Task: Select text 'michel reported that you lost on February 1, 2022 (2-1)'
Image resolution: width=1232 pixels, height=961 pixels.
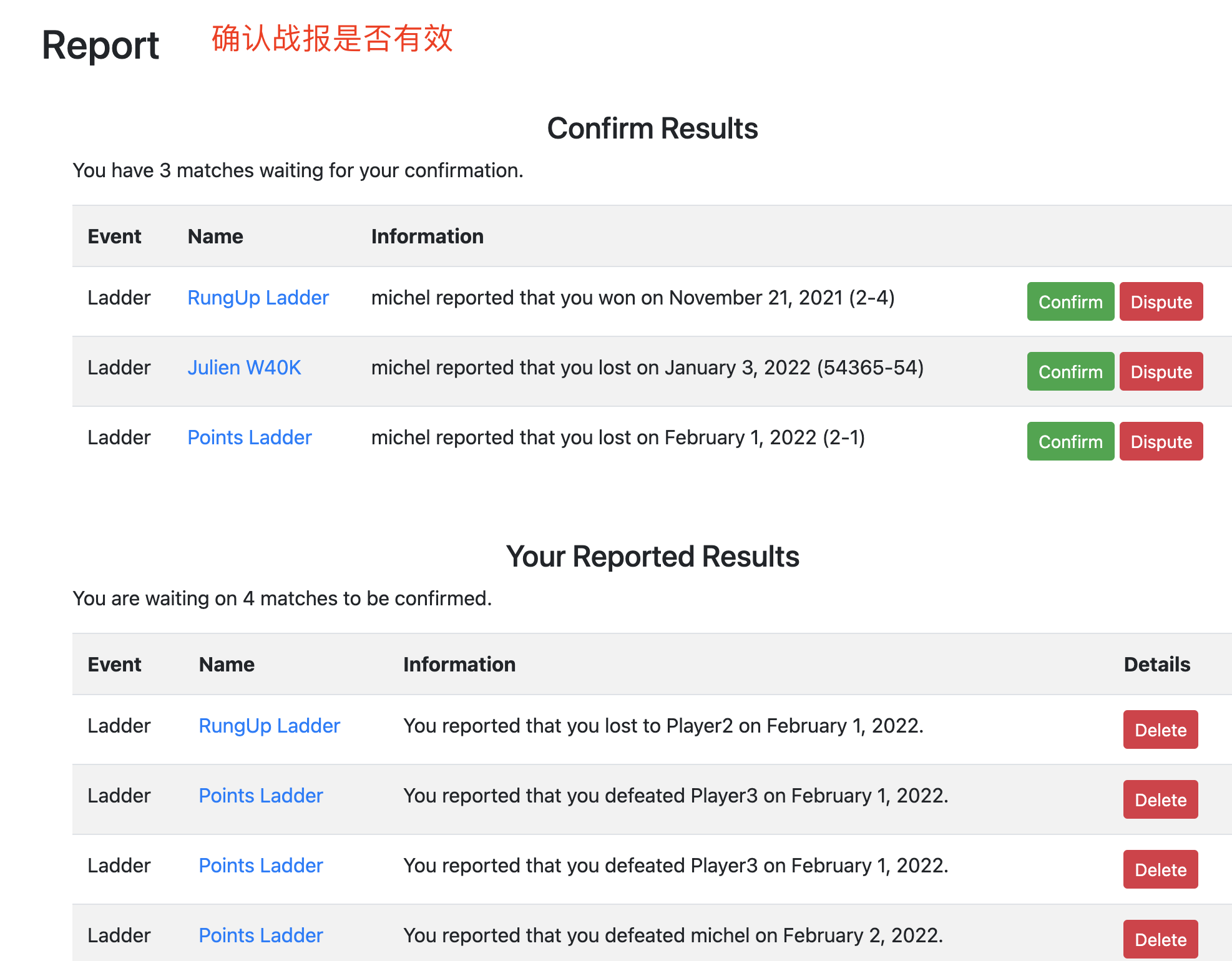Action: [x=618, y=437]
